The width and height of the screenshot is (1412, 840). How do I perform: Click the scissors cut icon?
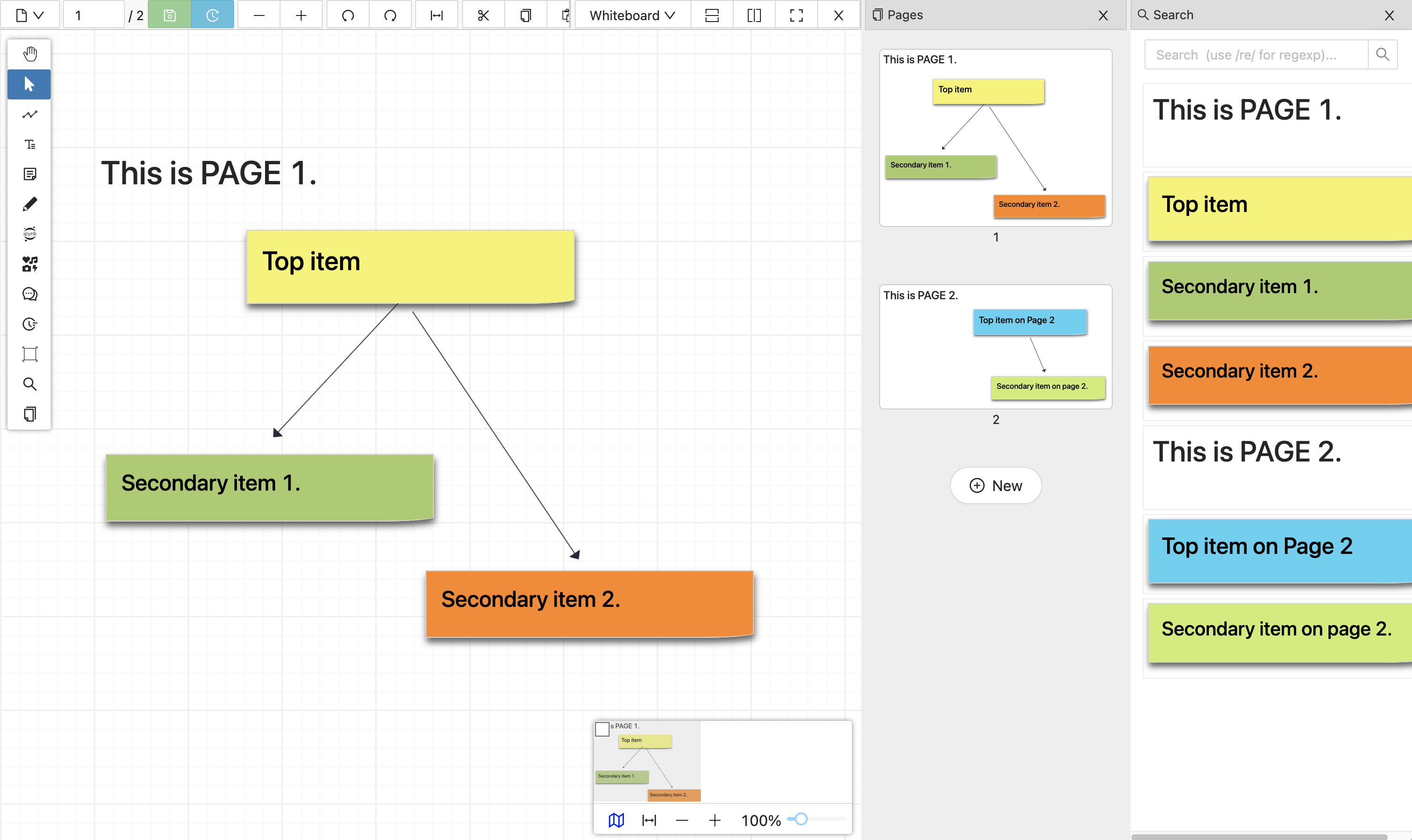pos(483,15)
